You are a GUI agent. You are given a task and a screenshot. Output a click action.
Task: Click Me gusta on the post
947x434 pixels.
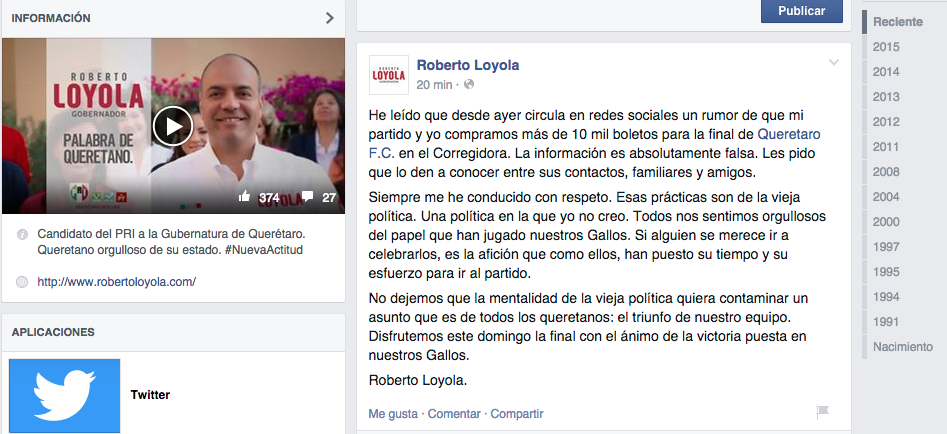click(393, 414)
